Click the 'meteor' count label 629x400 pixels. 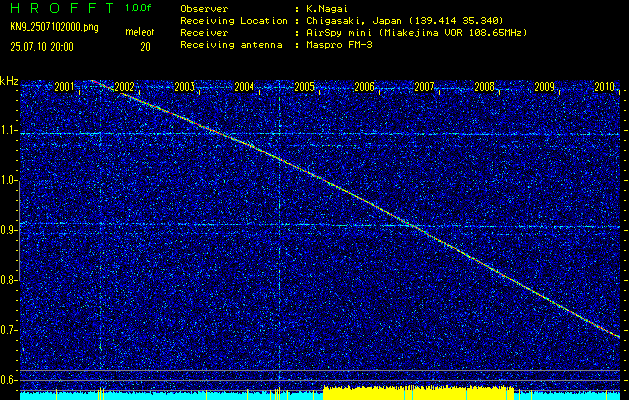(140, 32)
